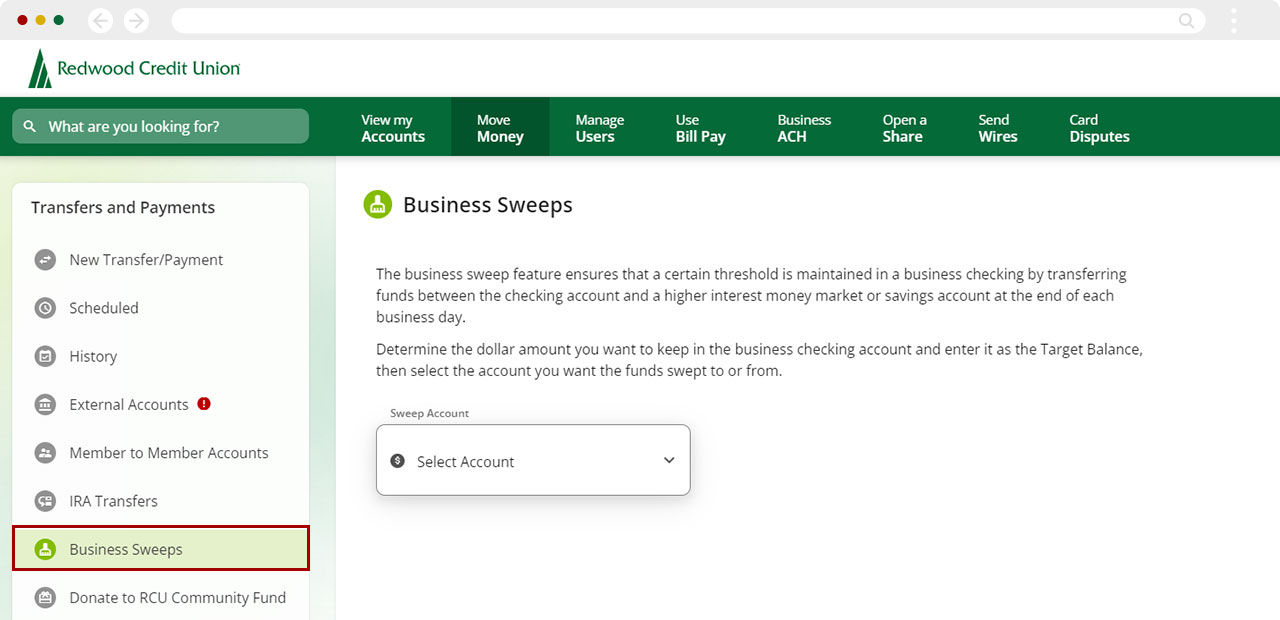The image size is (1280, 620).
Task: Open the browser three-dot menu
Action: pyautogui.click(x=1234, y=20)
